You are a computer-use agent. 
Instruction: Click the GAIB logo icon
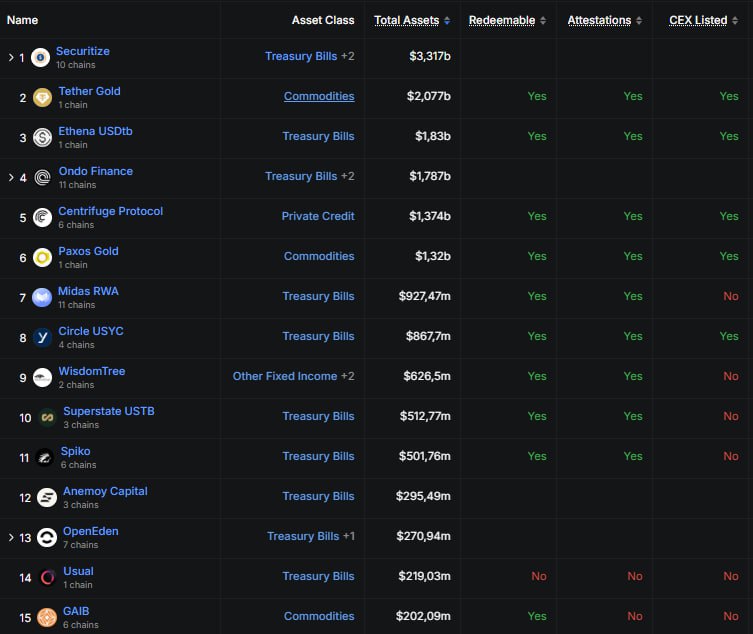pos(47,618)
